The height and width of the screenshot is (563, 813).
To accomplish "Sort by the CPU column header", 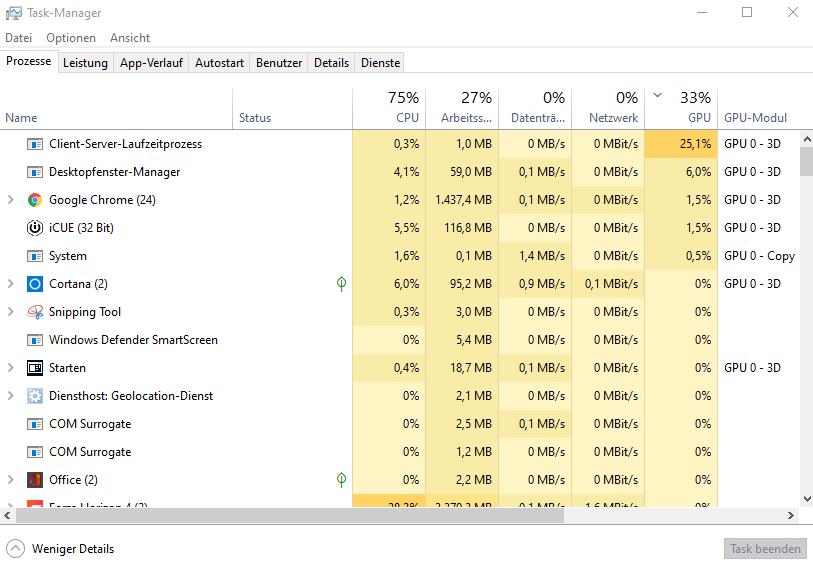I will (x=389, y=108).
